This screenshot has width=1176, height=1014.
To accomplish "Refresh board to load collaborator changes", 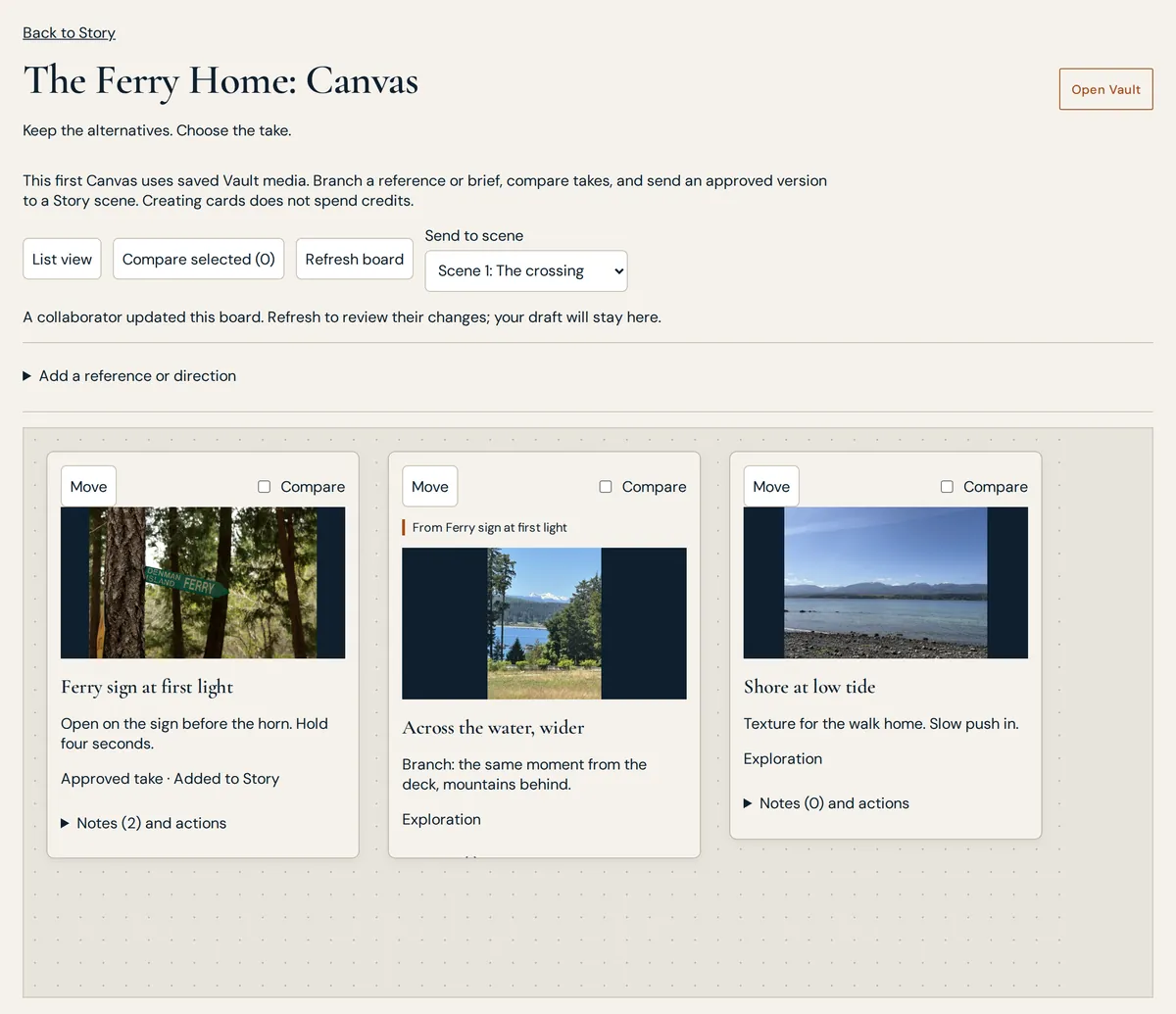I will tap(354, 259).
